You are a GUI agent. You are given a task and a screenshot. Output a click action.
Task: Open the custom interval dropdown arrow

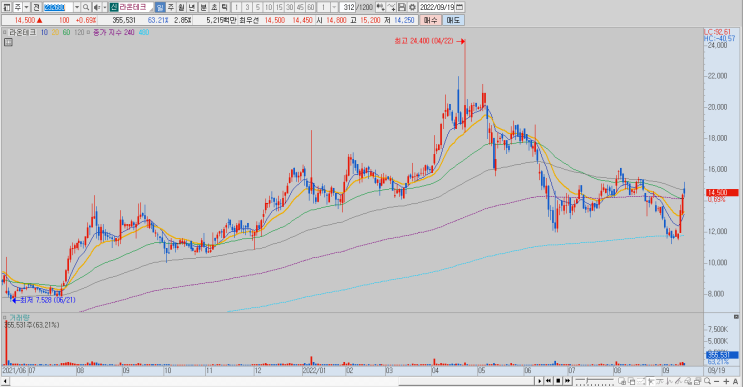pyautogui.click(x=334, y=7)
